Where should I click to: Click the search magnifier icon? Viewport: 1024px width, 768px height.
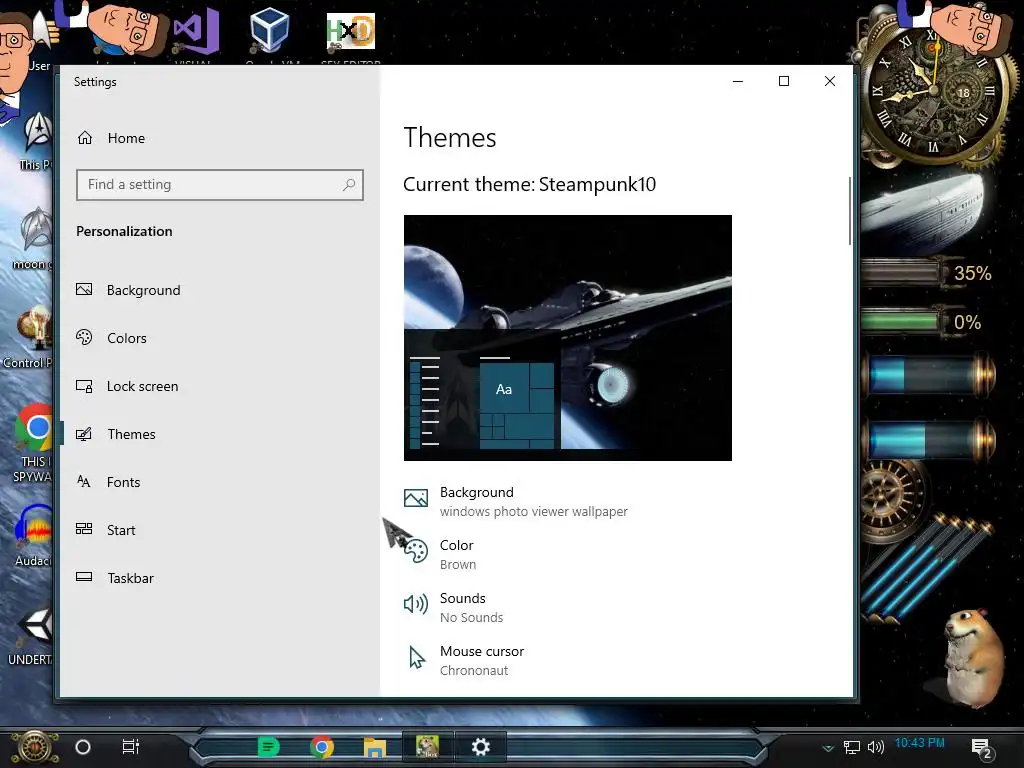pyautogui.click(x=349, y=185)
